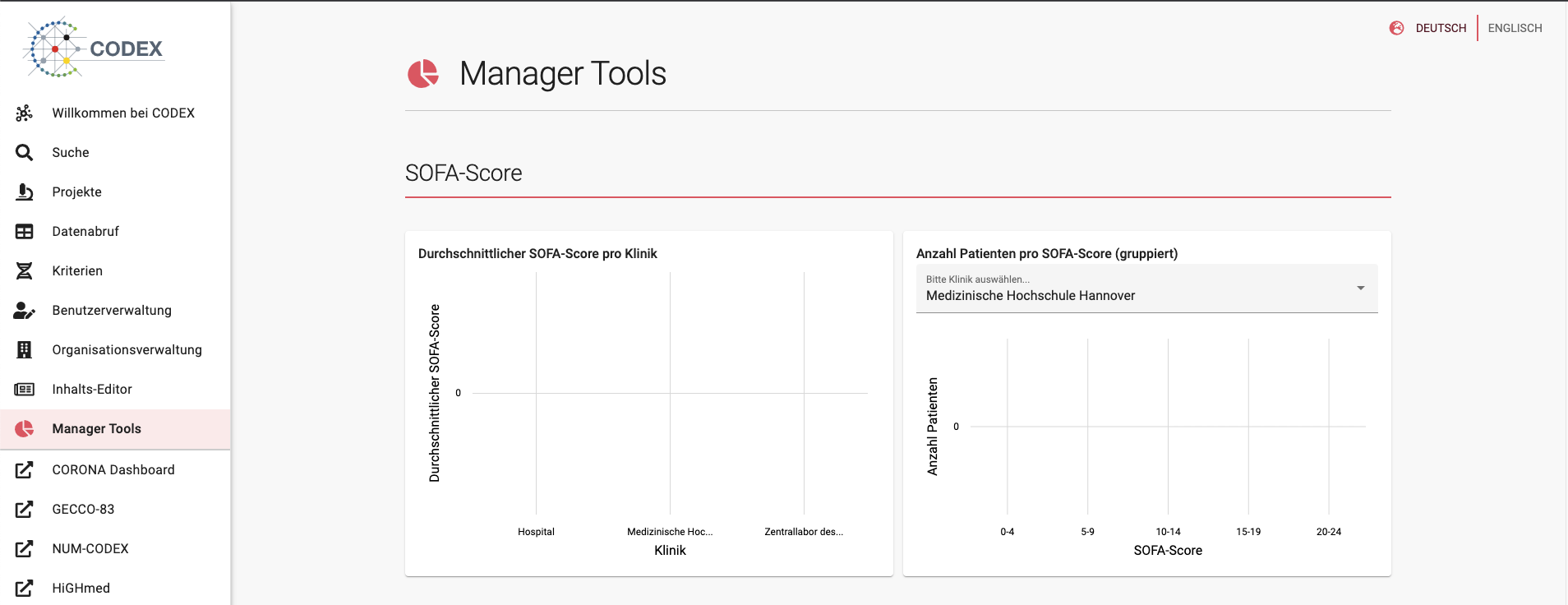
Task: Open HiGHmed external link
Action: [115, 589]
